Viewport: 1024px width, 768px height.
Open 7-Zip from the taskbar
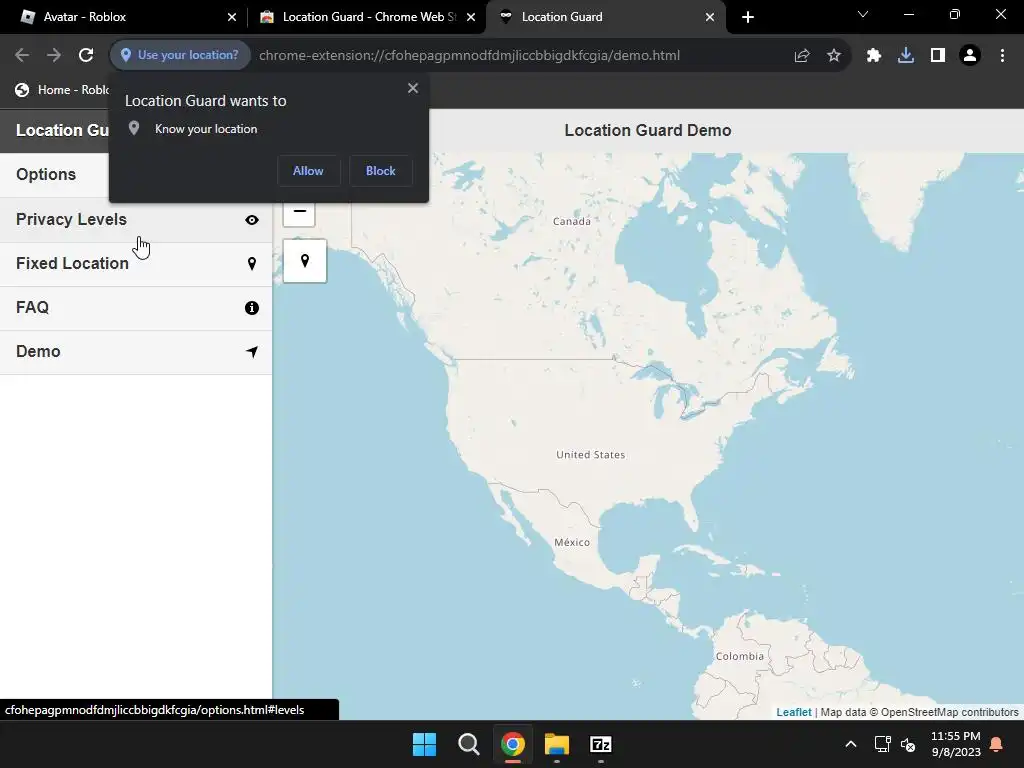point(601,744)
